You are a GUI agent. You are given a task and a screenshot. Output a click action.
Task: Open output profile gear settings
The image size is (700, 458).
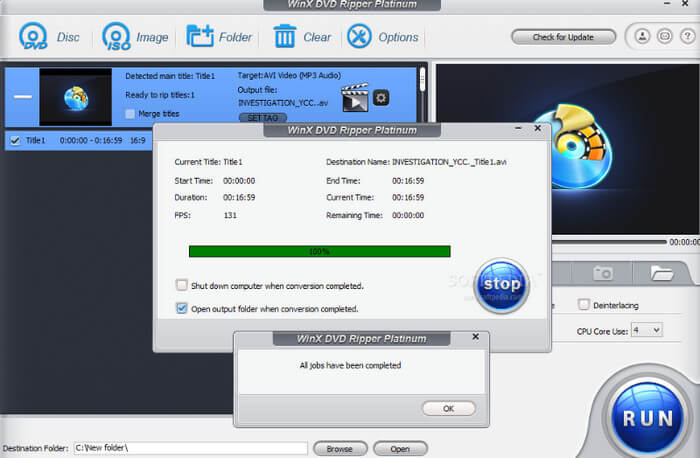[381, 97]
